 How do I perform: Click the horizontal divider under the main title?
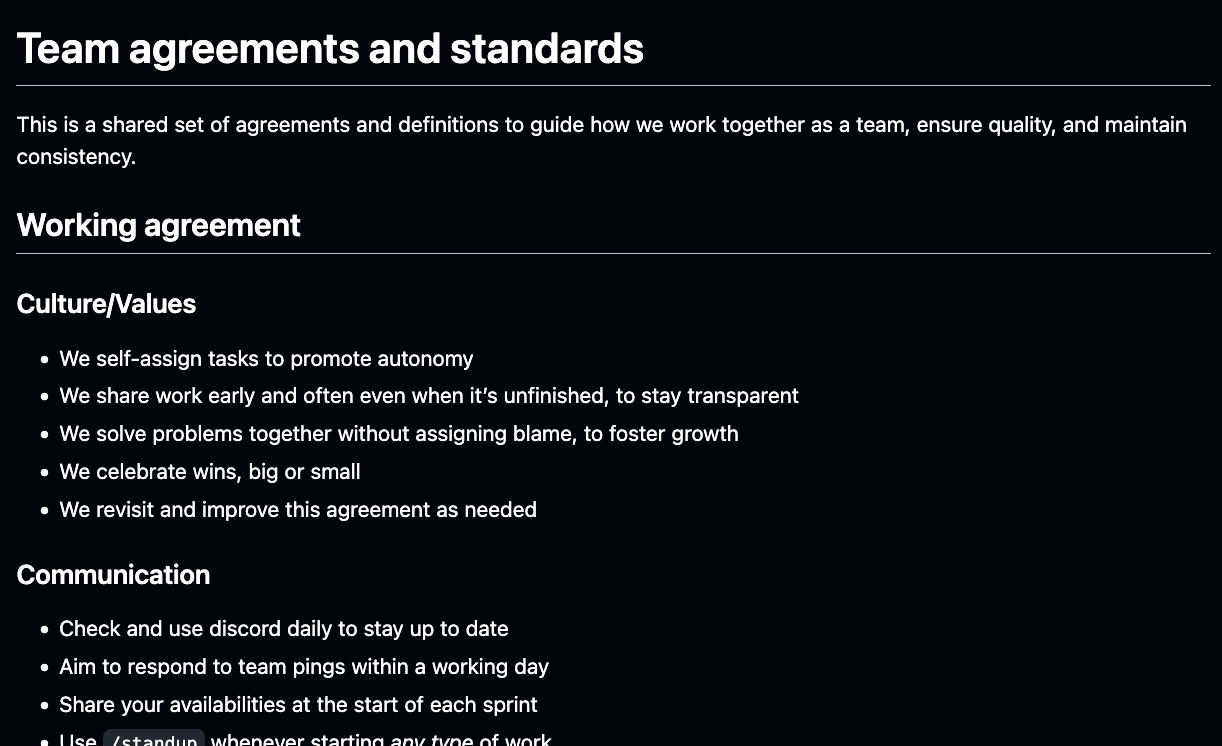[613, 86]
